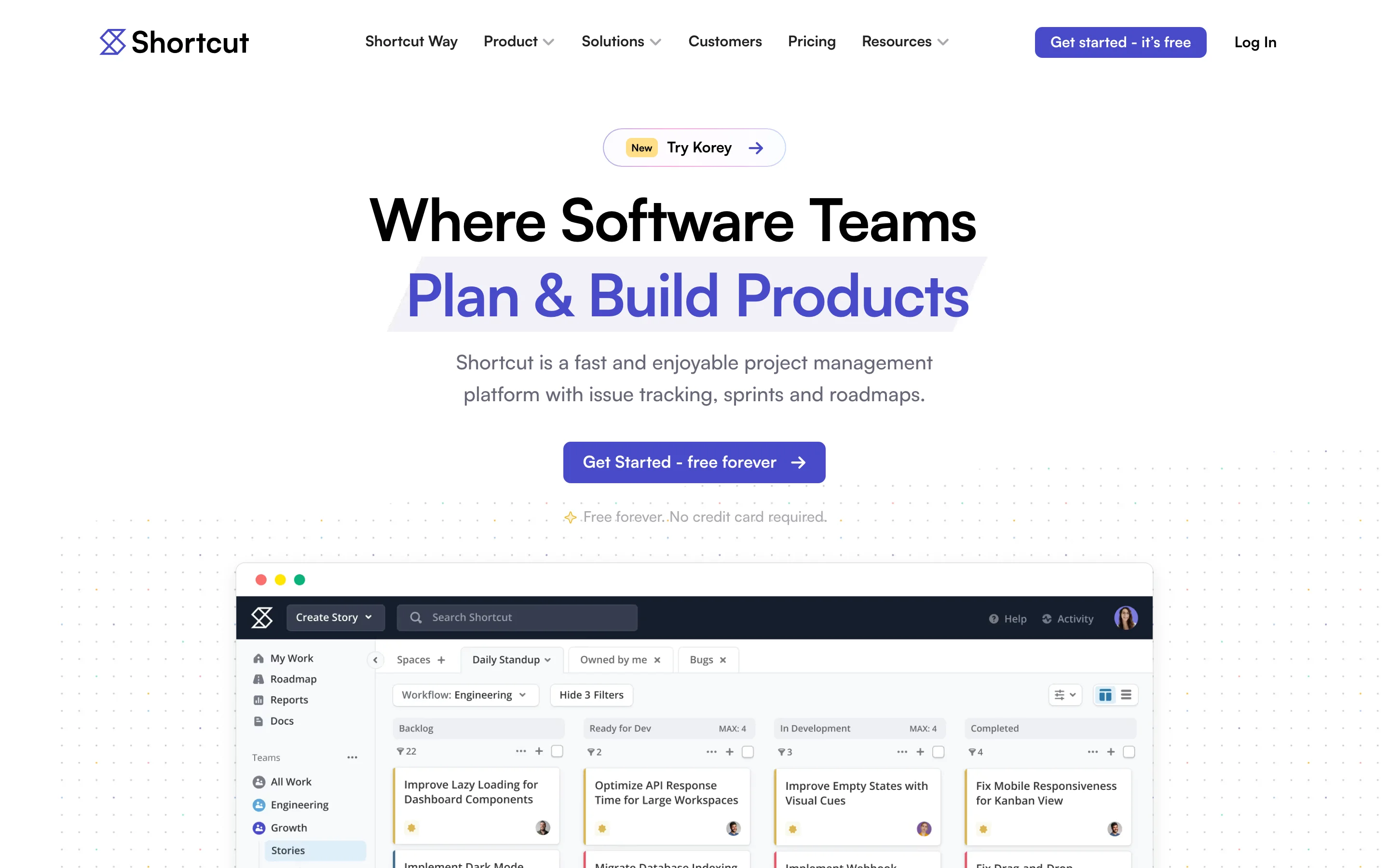Click the Activity icon in app bar
Image resolution: width=1389 pixels, height=868 pixels.
point(1047,618)
